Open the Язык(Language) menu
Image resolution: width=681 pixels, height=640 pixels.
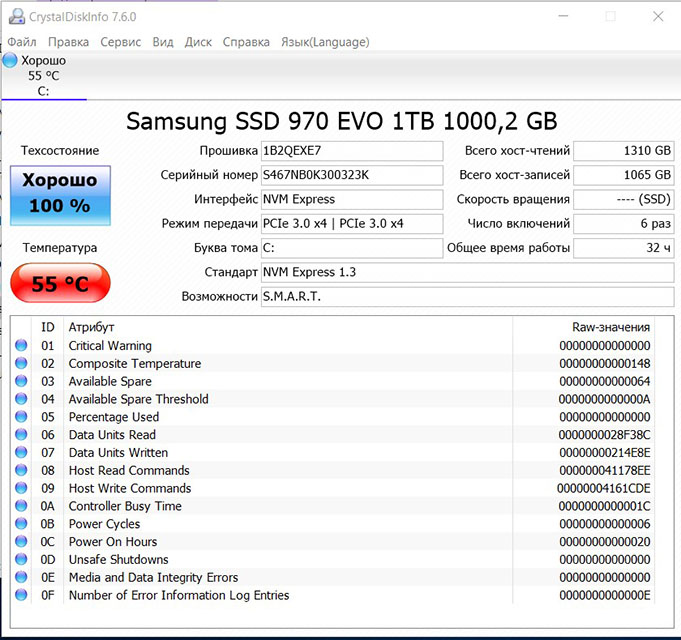(x=325, y=42)
